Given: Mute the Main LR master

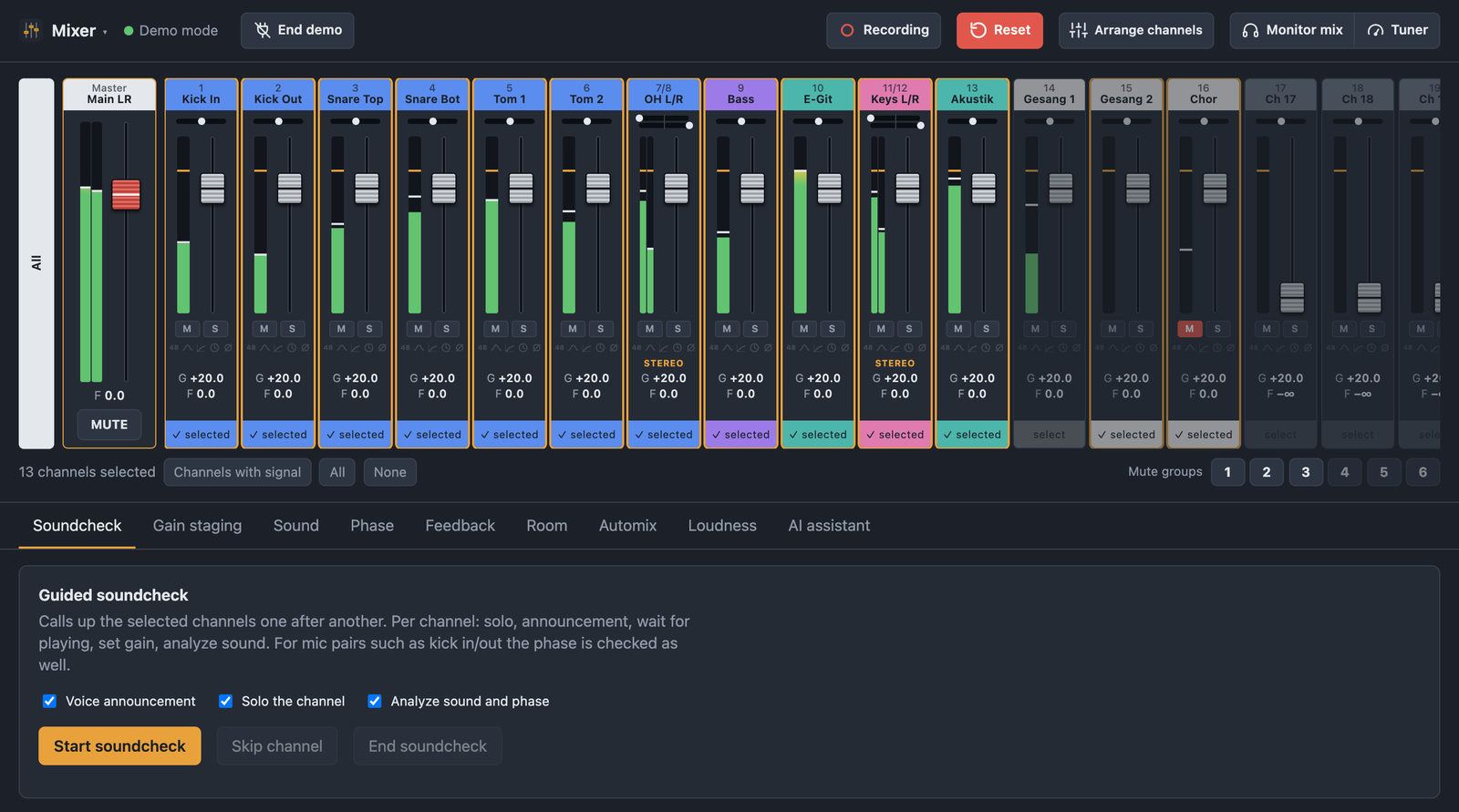Looking at the screenshot, I should point(109,425).
